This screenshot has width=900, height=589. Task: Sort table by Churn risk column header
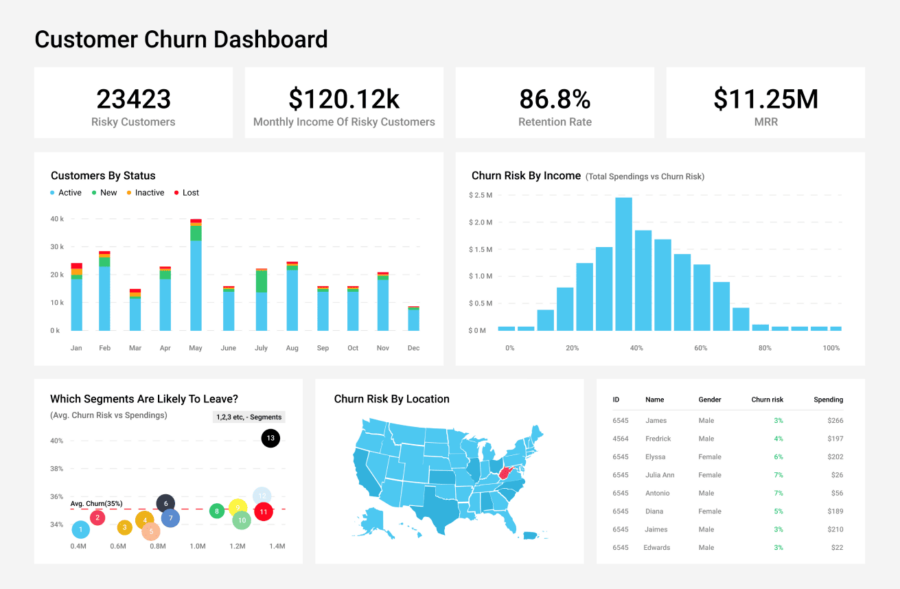767,399
